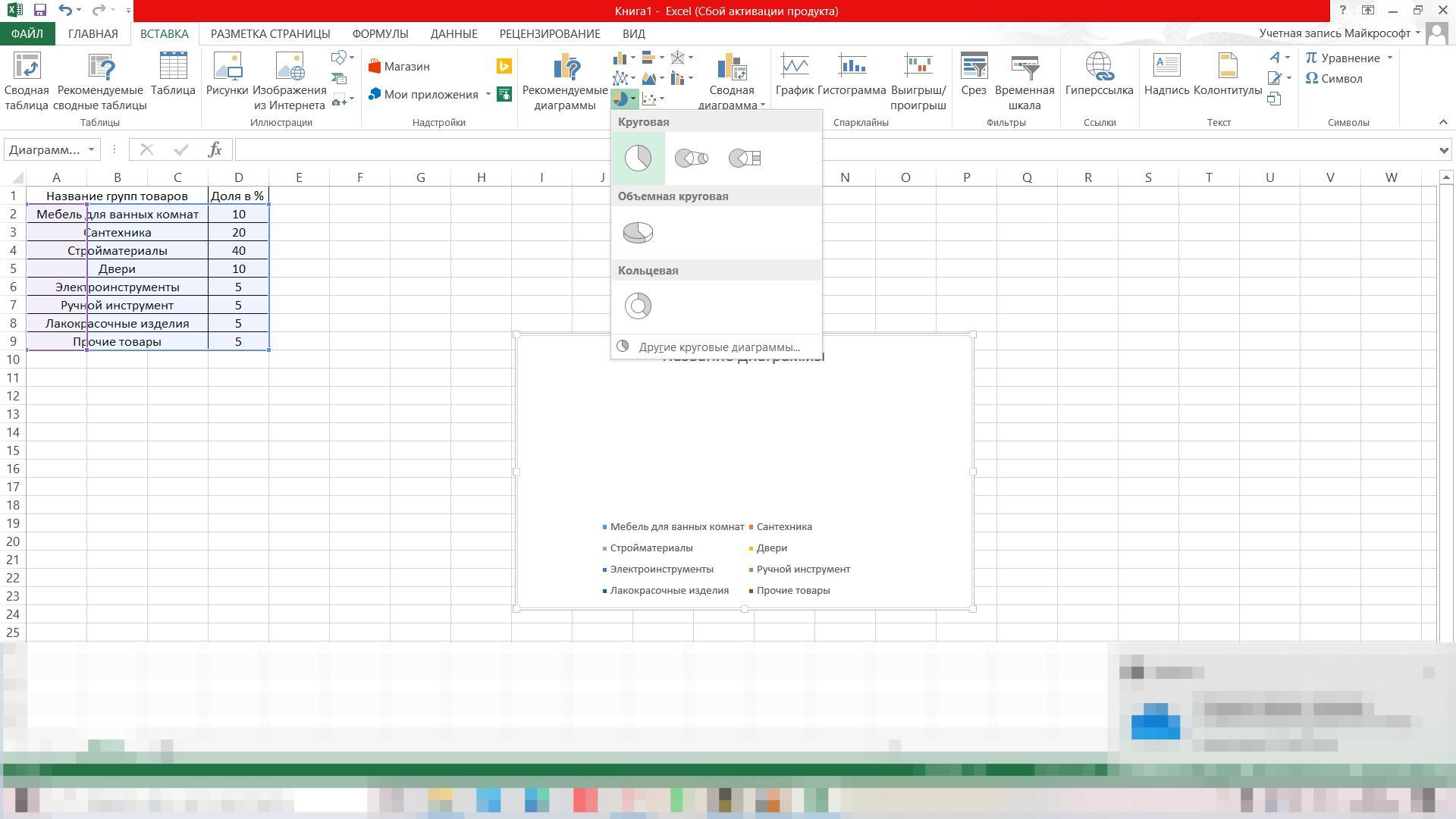Expand the Name Box dropdown arrow
Viewport: 1456px width, 819px height.
point(91,149)
